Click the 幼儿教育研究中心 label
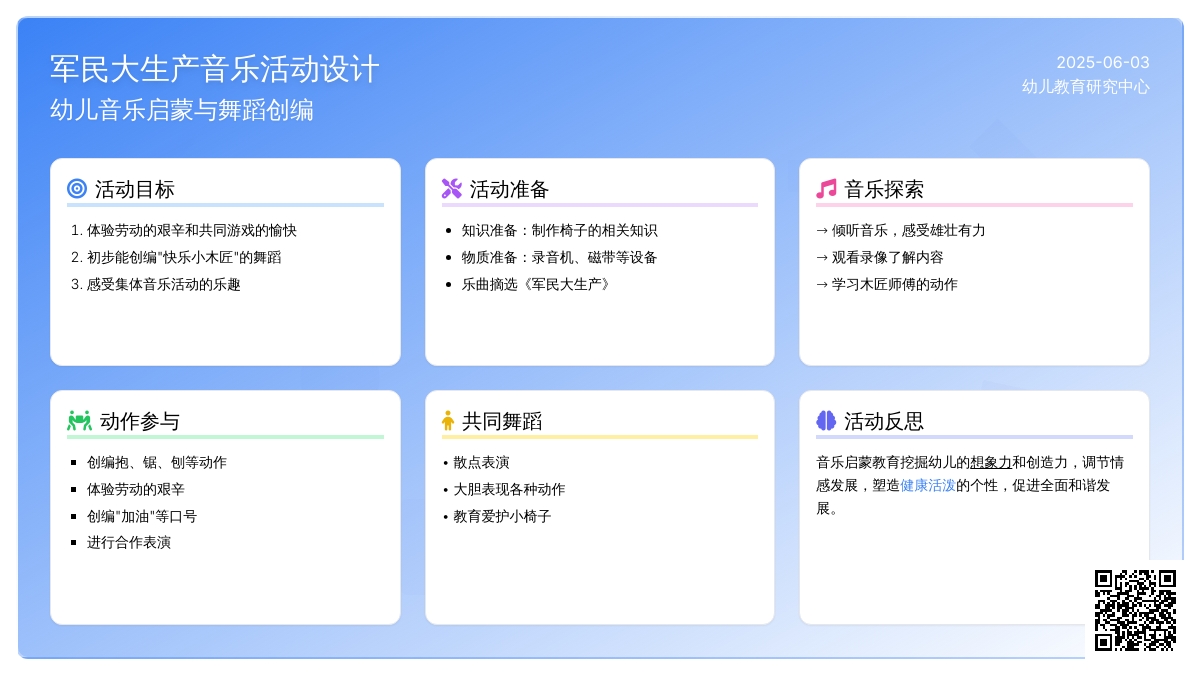This screenshot has width=1200, height=675. [x=1086, y=87]
